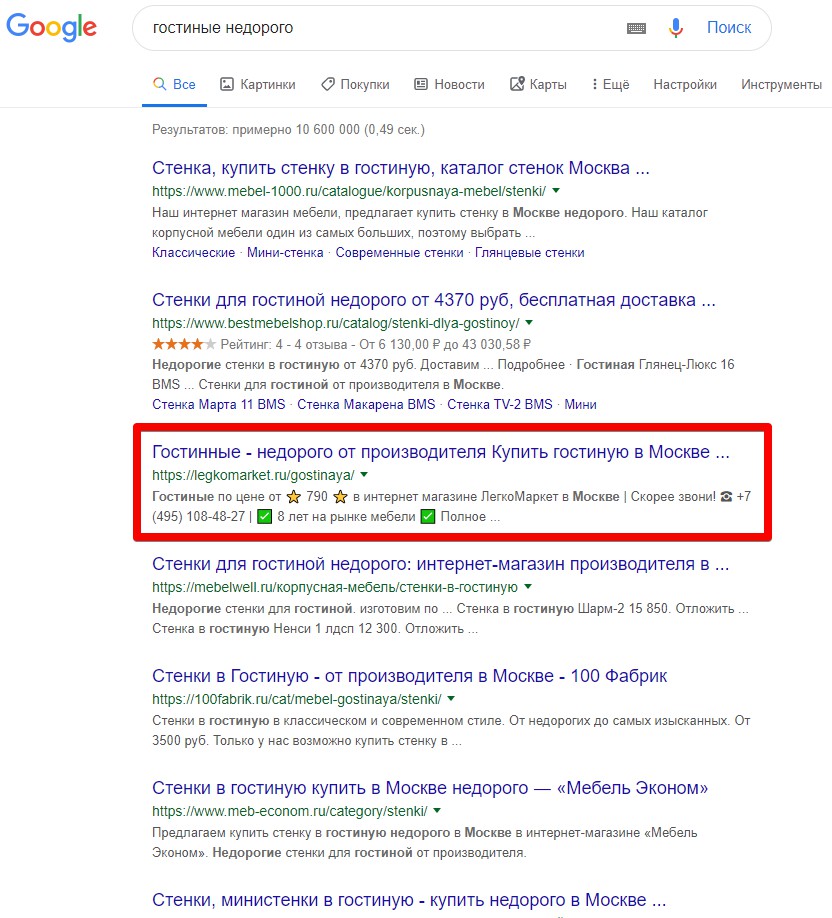Click the https://legkomarket.ru/gostinaya/ URL text
Screen dimensions: 832x918
(253, 475)
